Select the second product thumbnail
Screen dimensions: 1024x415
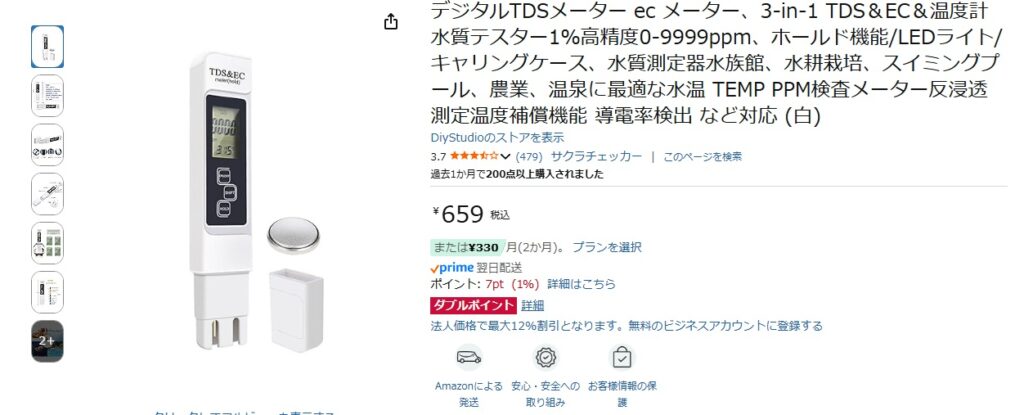(x=47, y=95)
